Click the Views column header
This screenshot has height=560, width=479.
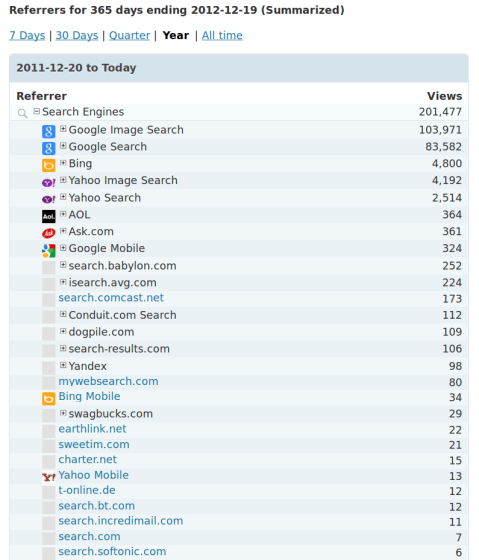pyautogui.click(x=444, y=96)
